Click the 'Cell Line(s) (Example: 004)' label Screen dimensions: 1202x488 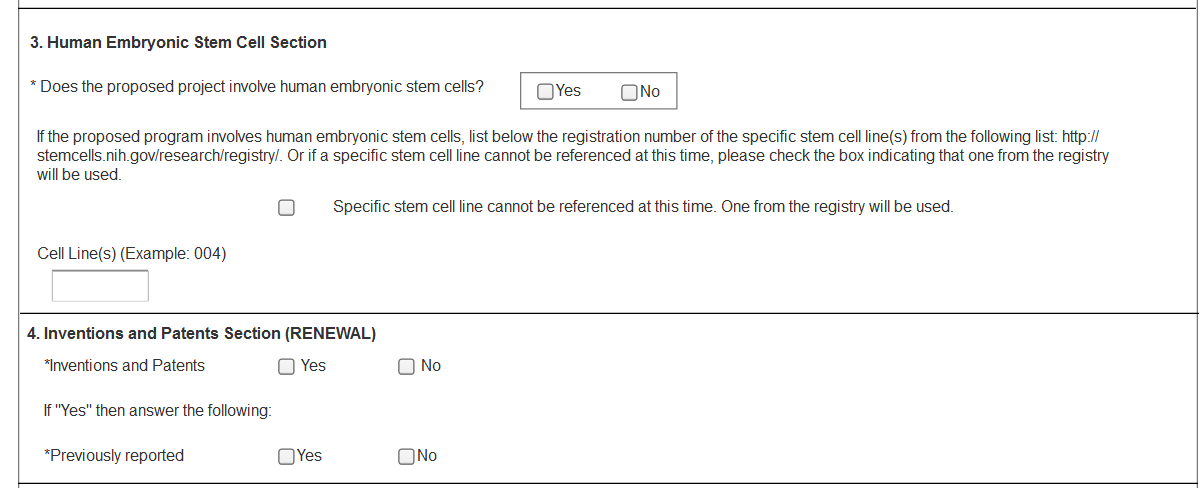point(132,254)
